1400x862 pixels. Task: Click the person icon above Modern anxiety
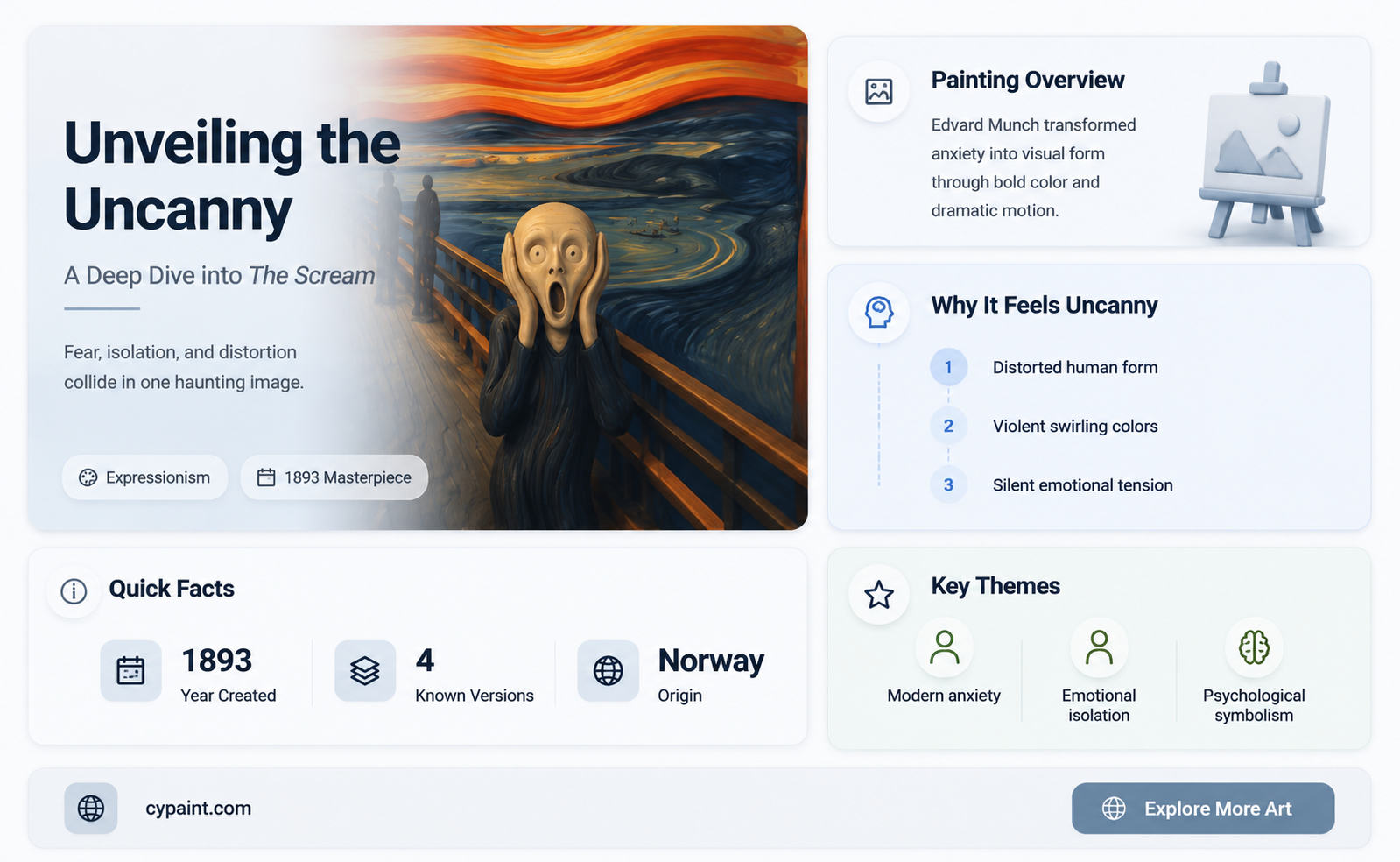coord(944,647)
